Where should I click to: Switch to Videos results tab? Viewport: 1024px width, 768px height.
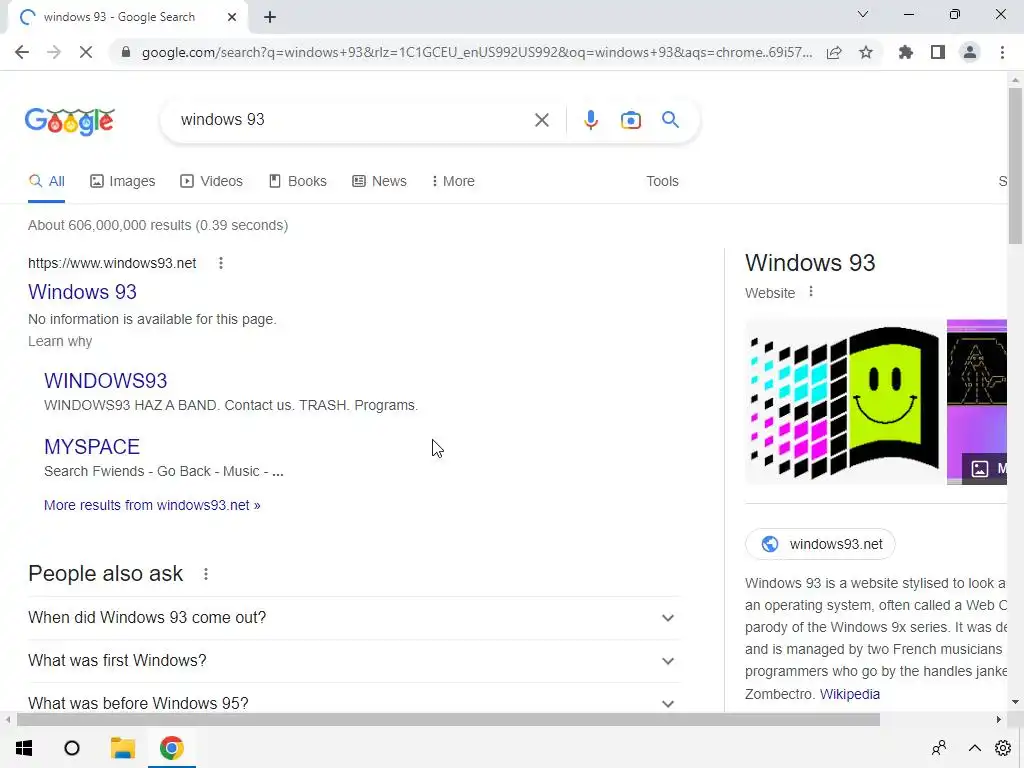click(x=212, y=182)
